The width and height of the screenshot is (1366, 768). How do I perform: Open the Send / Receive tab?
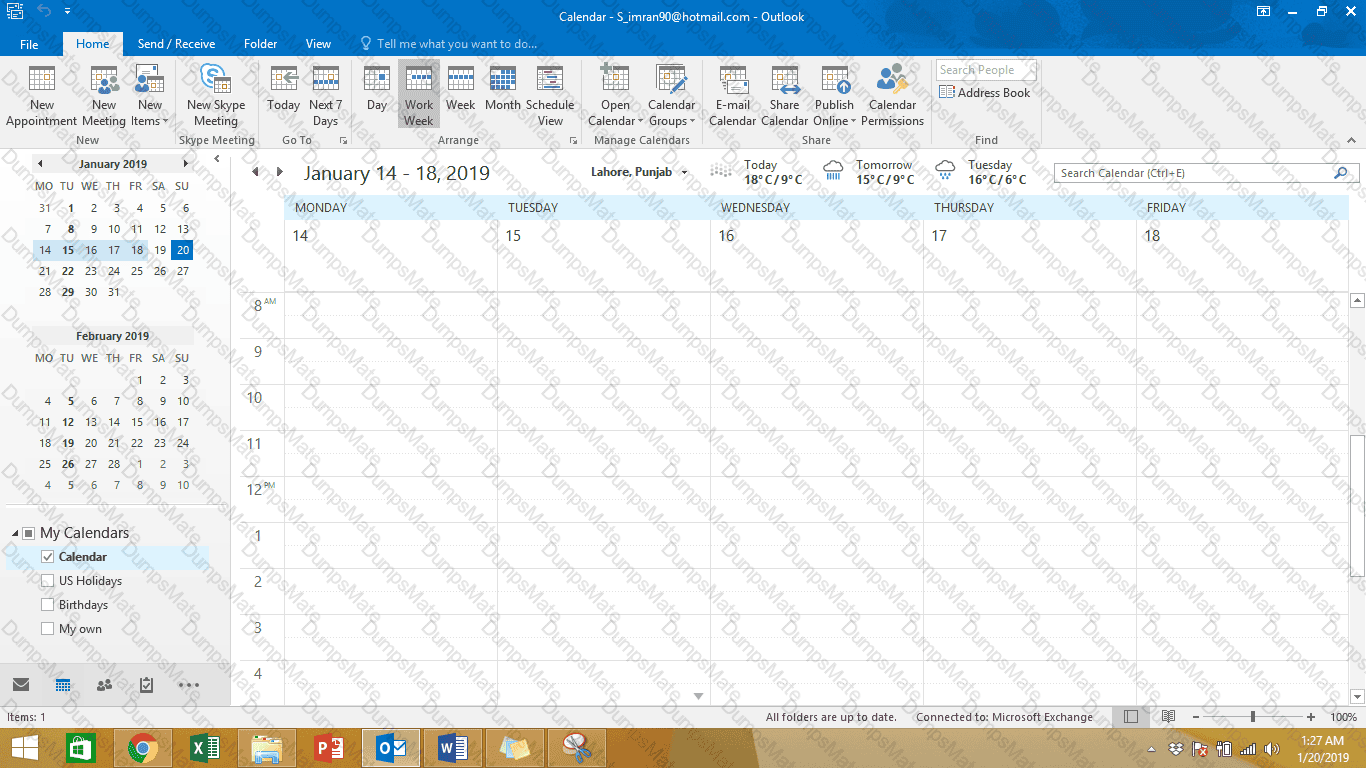(x=176, y=44)
